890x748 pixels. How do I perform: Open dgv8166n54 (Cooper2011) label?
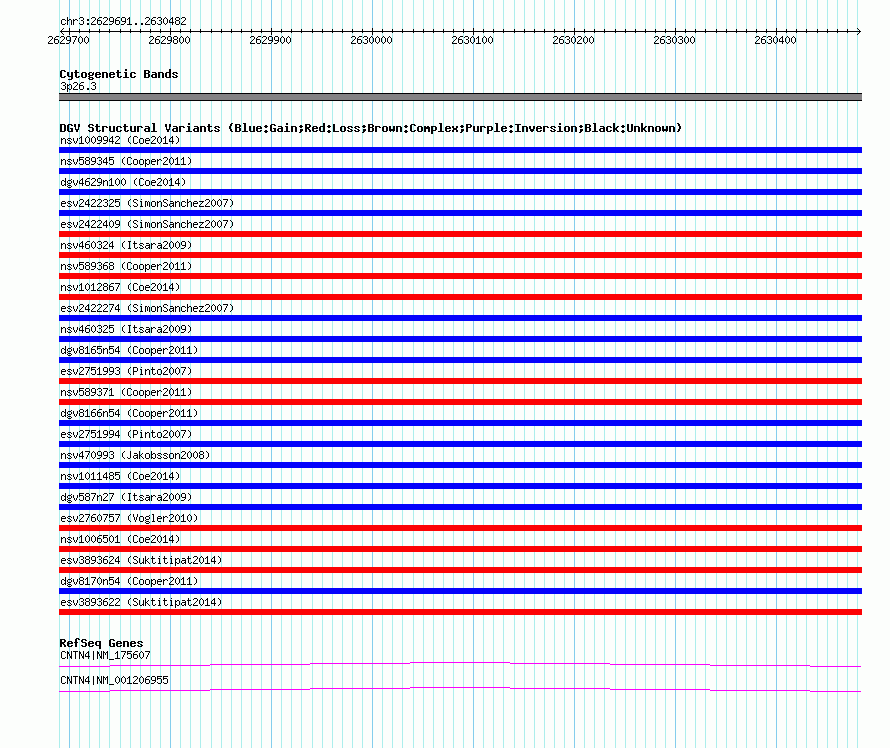pos(129,413)
